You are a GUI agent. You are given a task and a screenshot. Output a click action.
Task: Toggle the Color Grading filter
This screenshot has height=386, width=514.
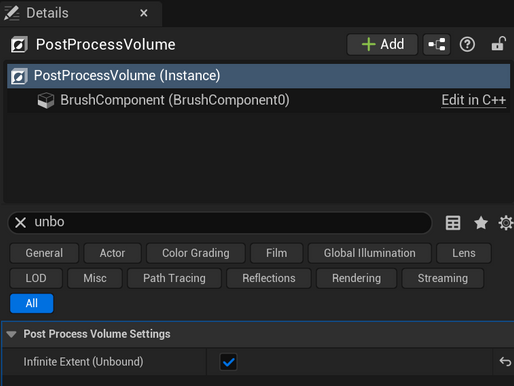click(196, 253)
